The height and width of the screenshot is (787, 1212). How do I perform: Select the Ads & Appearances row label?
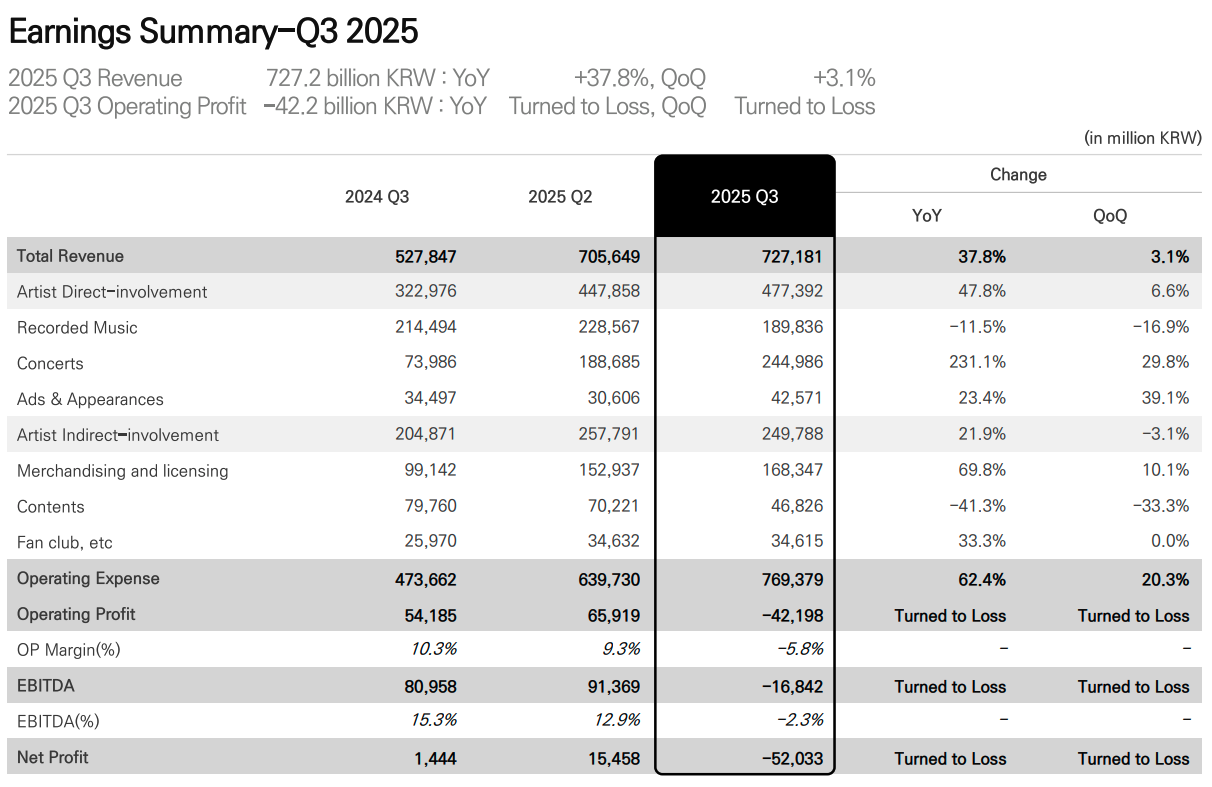point(90,399)
